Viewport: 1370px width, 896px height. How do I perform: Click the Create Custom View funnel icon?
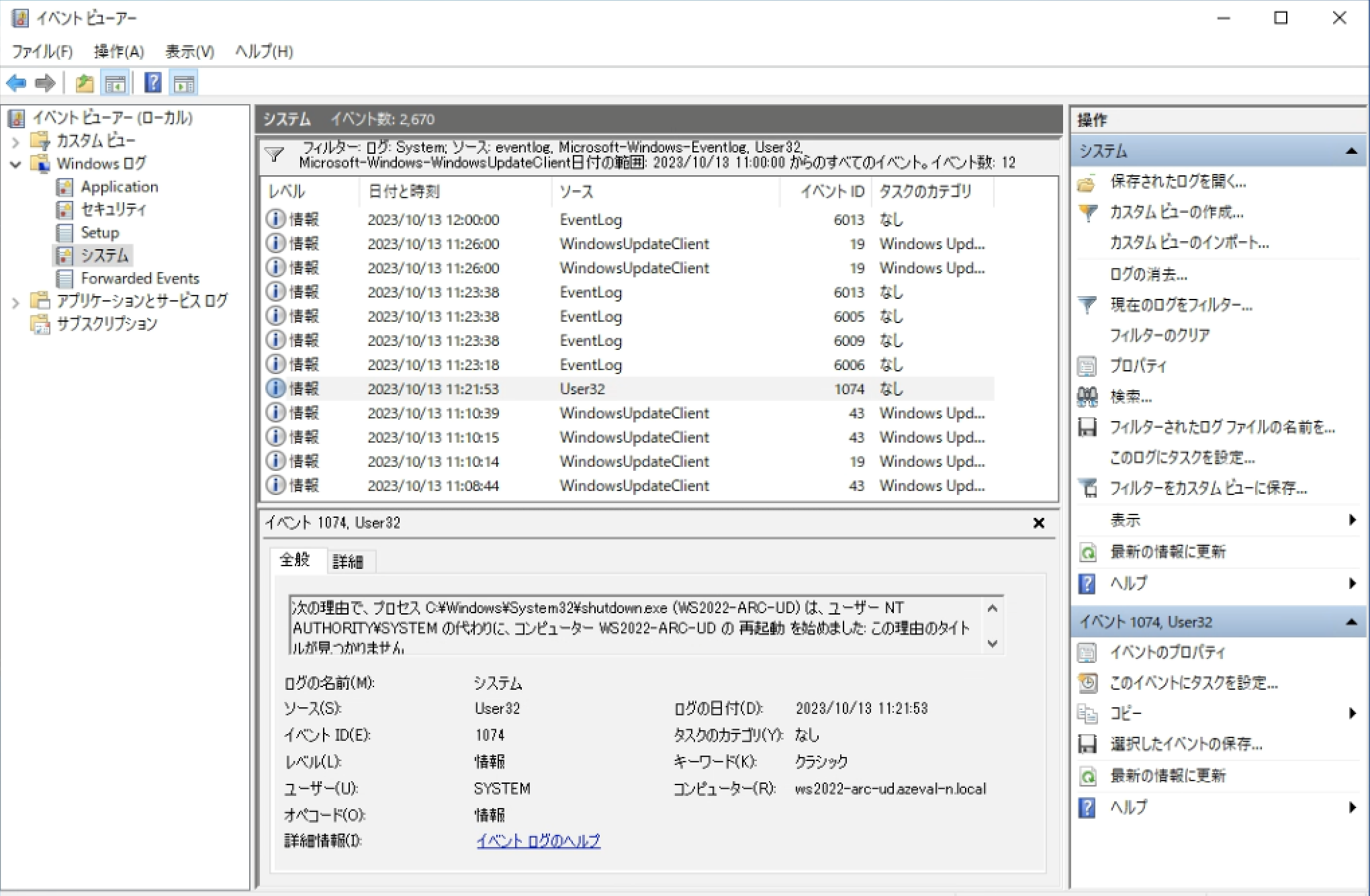1087,213
